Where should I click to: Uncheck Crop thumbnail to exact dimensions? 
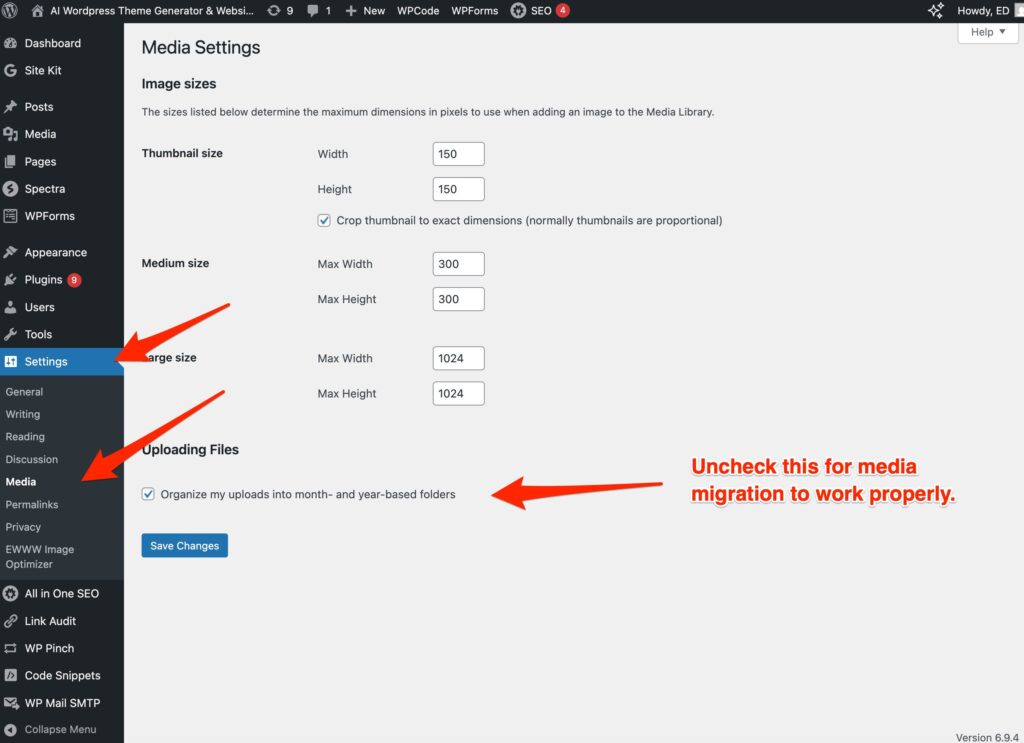pyautogui.click(x=324, y=220)
